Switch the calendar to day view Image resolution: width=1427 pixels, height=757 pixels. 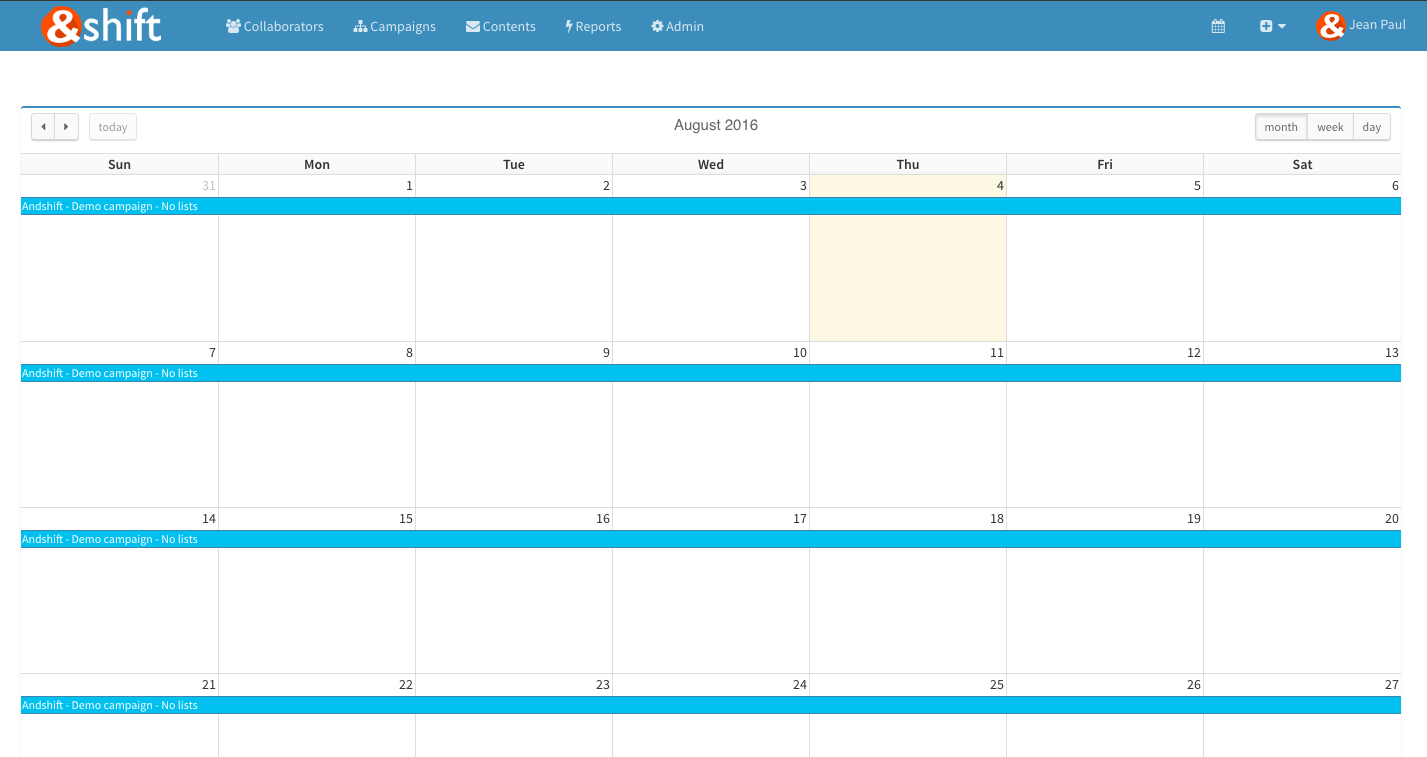coord(1372,127)
